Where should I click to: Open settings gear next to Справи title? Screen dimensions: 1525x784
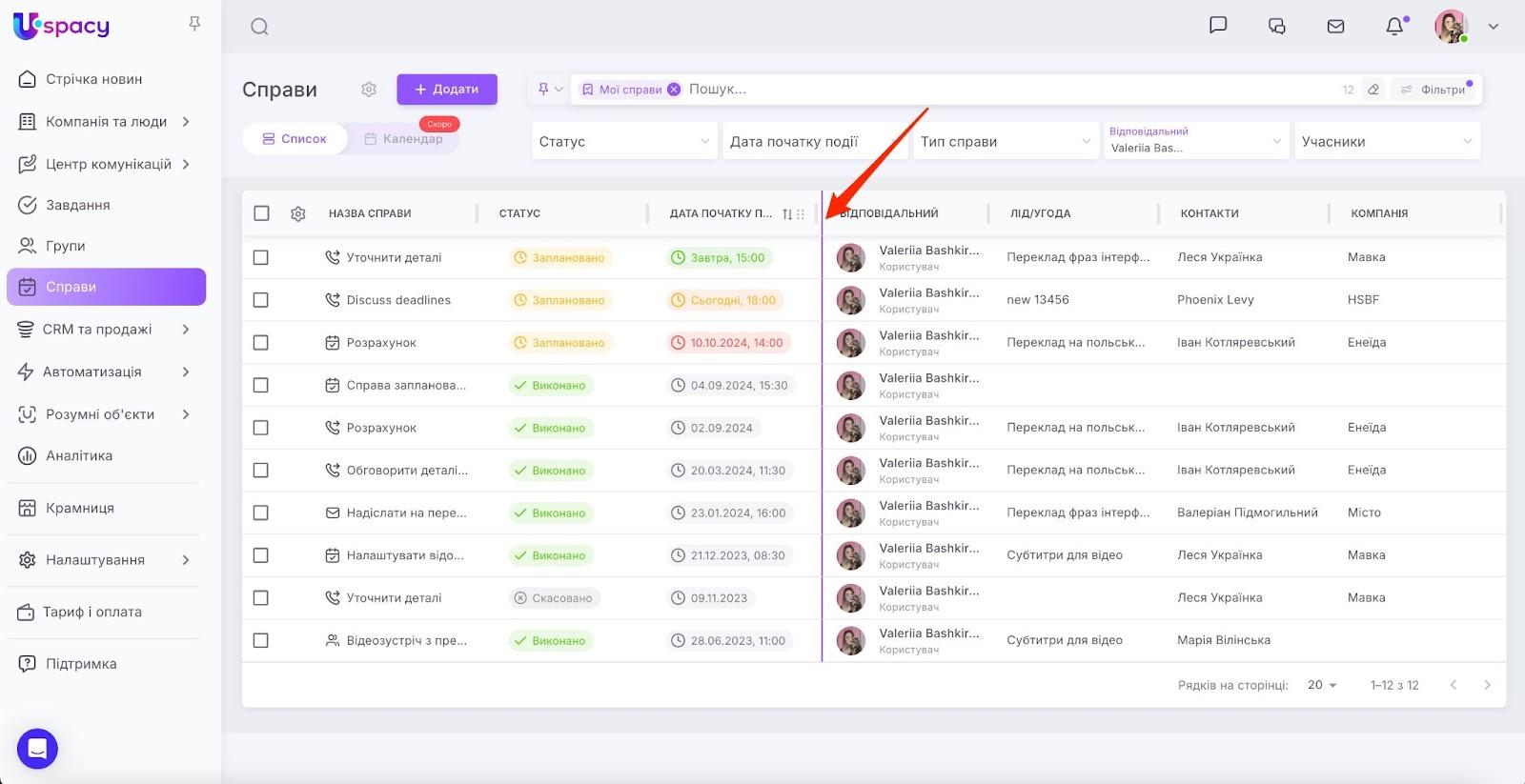tap(369, 90)
